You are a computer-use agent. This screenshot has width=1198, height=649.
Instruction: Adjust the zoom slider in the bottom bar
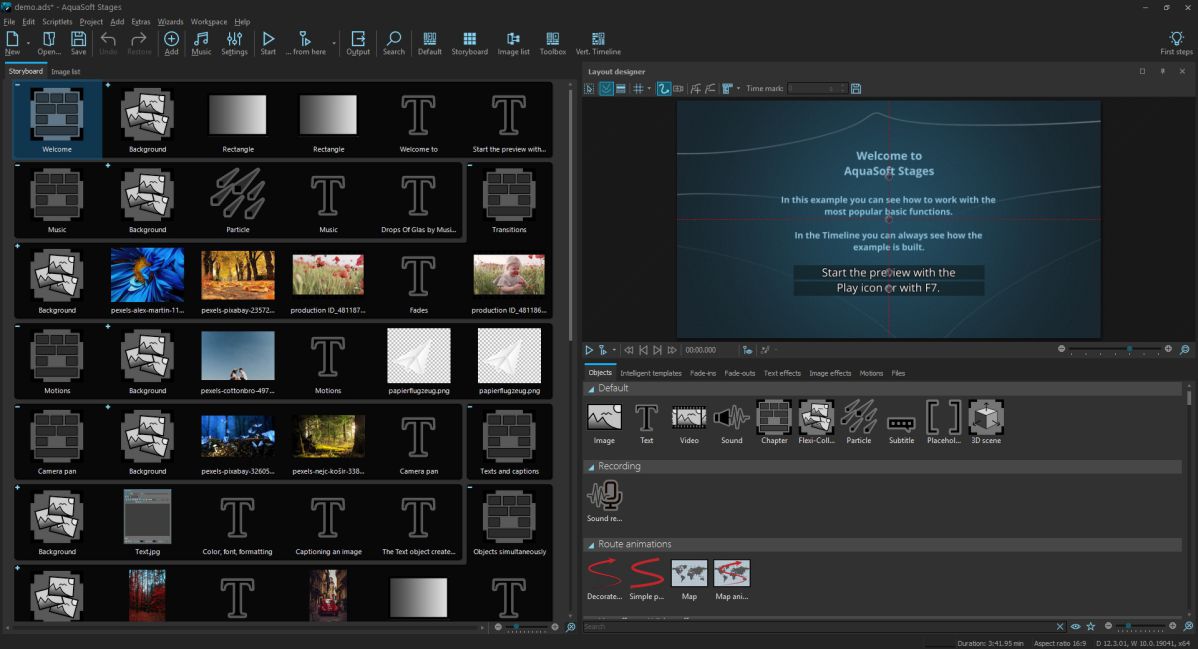[1128, 624]
